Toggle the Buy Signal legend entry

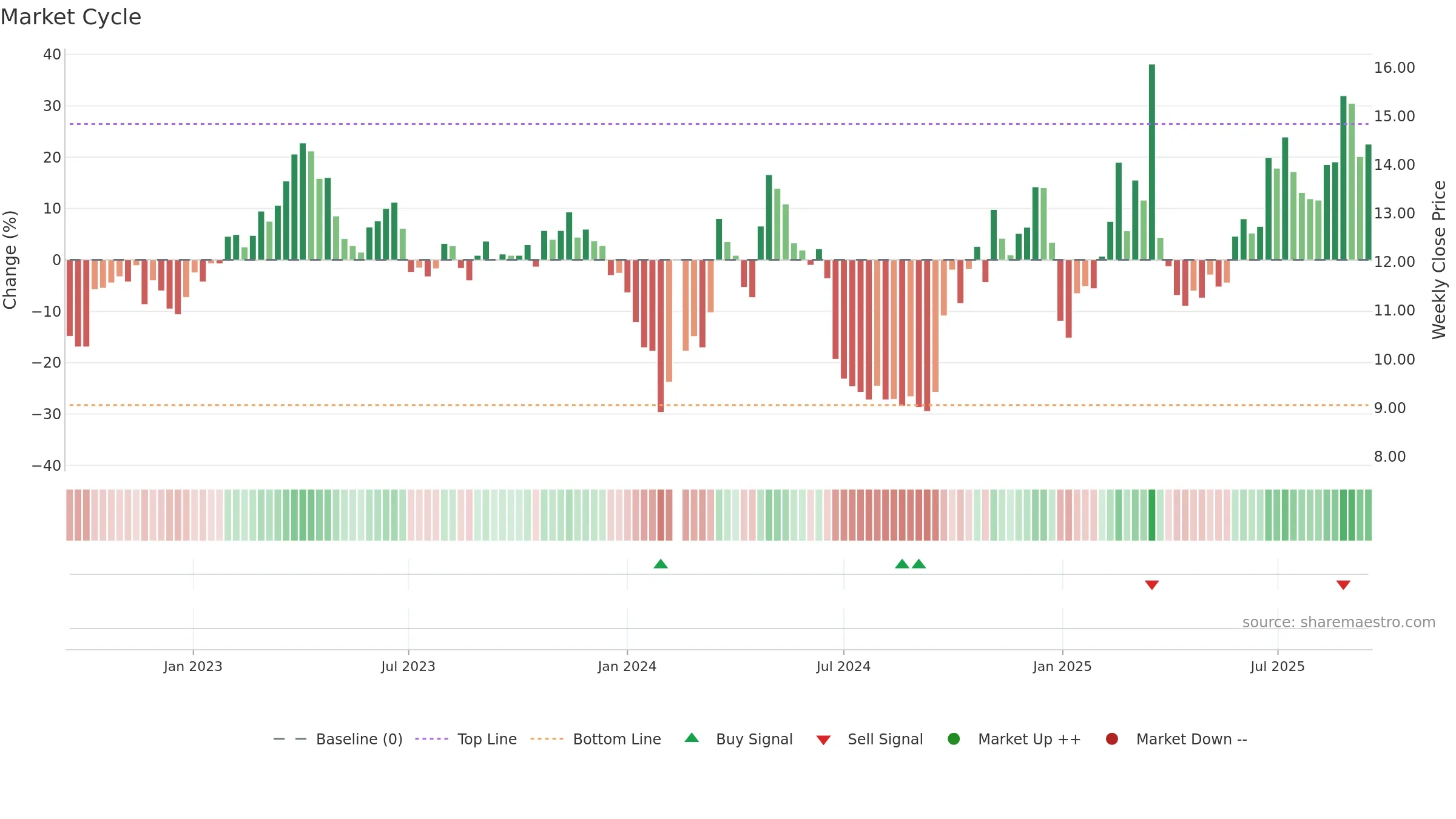click(x=738, y=739)
